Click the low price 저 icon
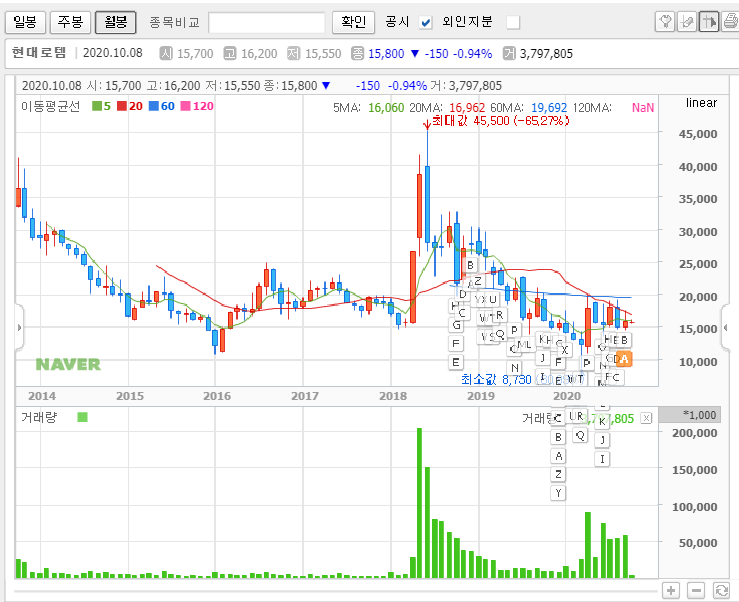This screenshot has height=602, width=739. [294, 53]
